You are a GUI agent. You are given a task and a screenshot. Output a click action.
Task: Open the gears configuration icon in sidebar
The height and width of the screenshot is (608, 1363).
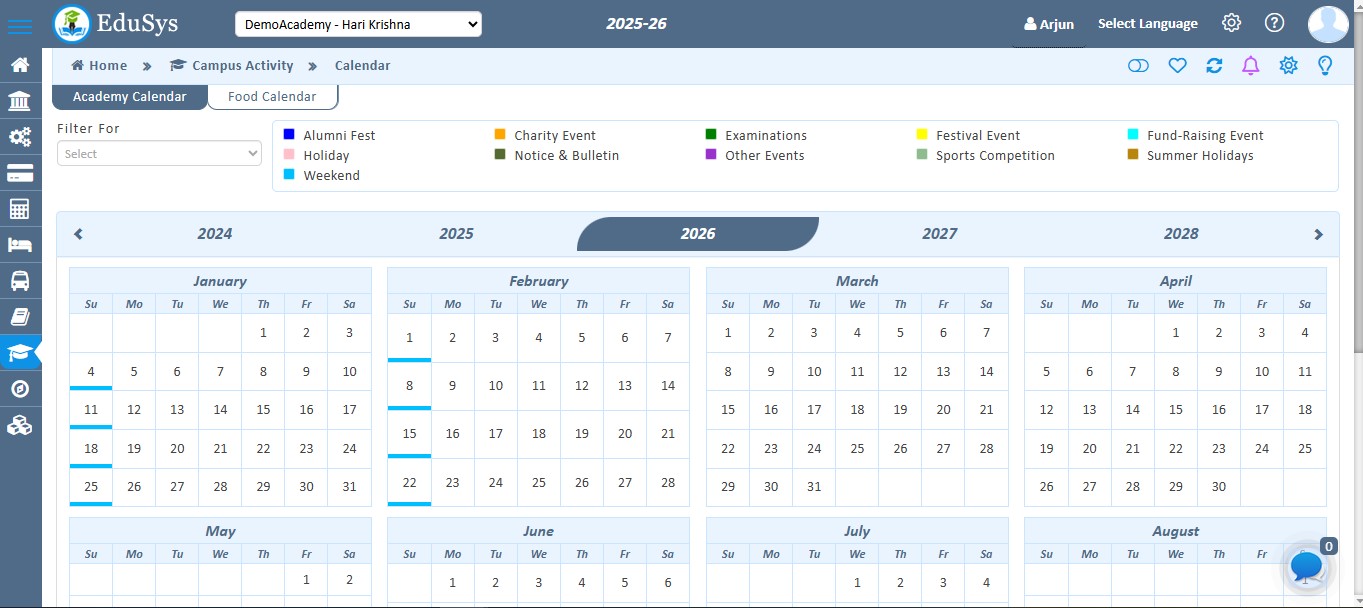pyautogui.click(x=21, y=136)
